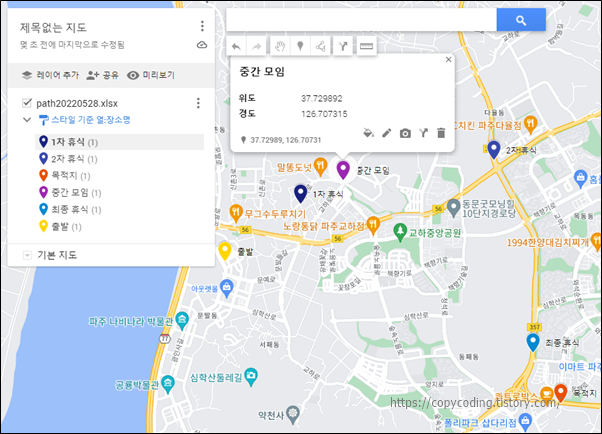Viewport: 602px width, 434px height.
Task: Uncheck the path20220528.xlsx layer checkbox
Action: click(x=27, y=103)
